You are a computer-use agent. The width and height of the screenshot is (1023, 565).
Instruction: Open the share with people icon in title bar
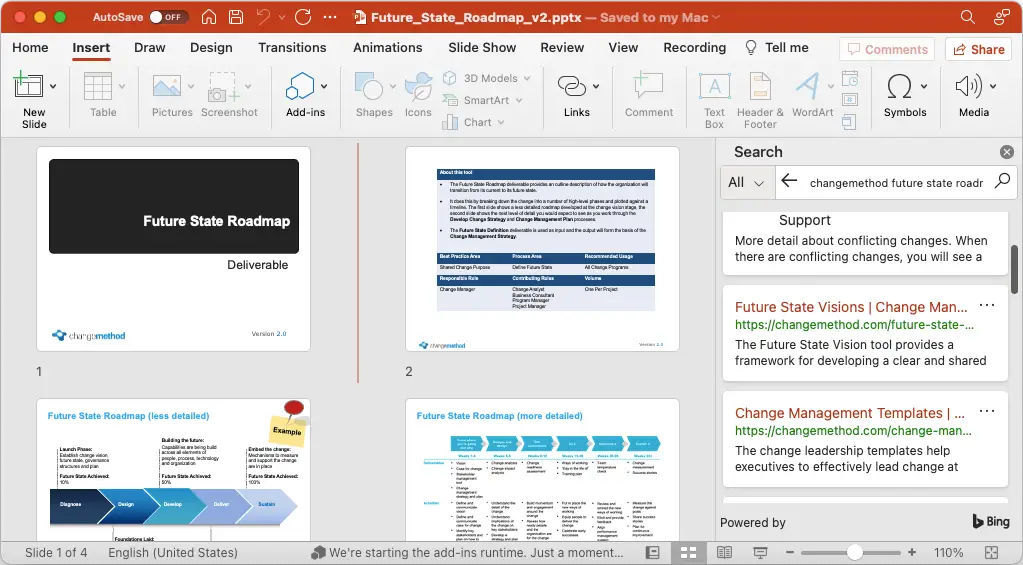(x=1001, y=17)
